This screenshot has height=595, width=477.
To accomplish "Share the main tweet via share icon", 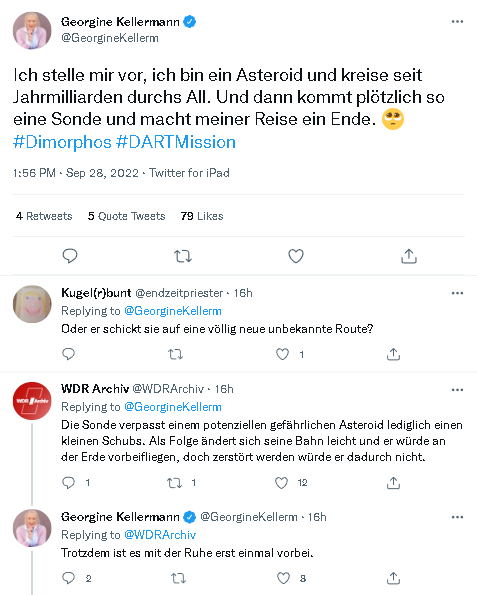I will 409,256.
